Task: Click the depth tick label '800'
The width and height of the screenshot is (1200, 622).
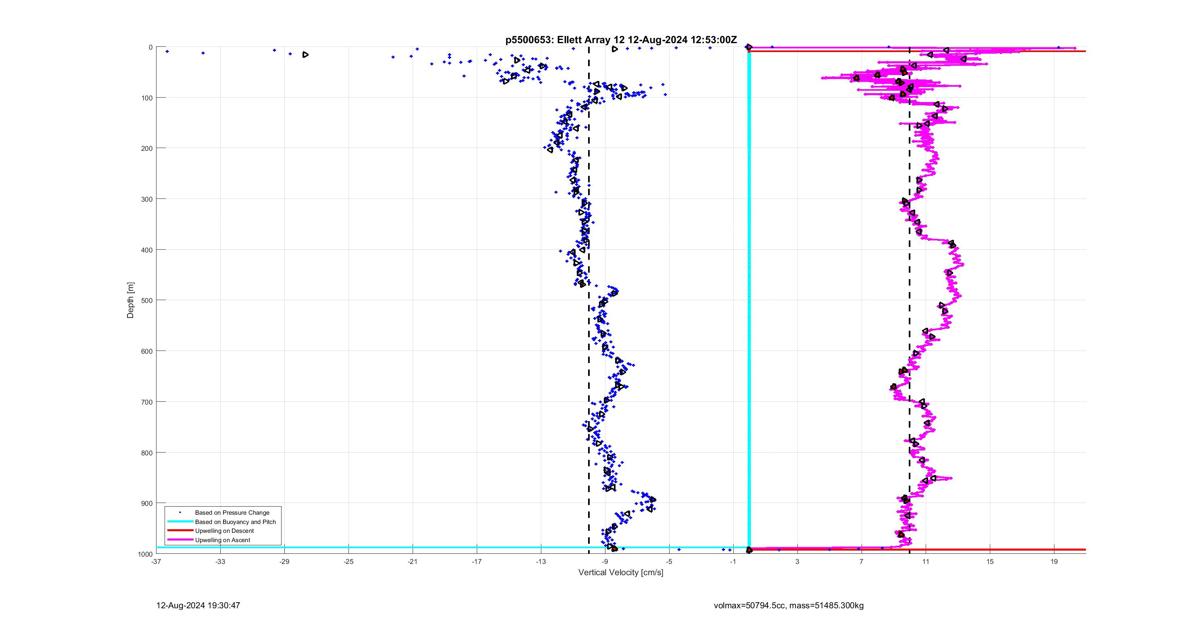Action: 145,452
